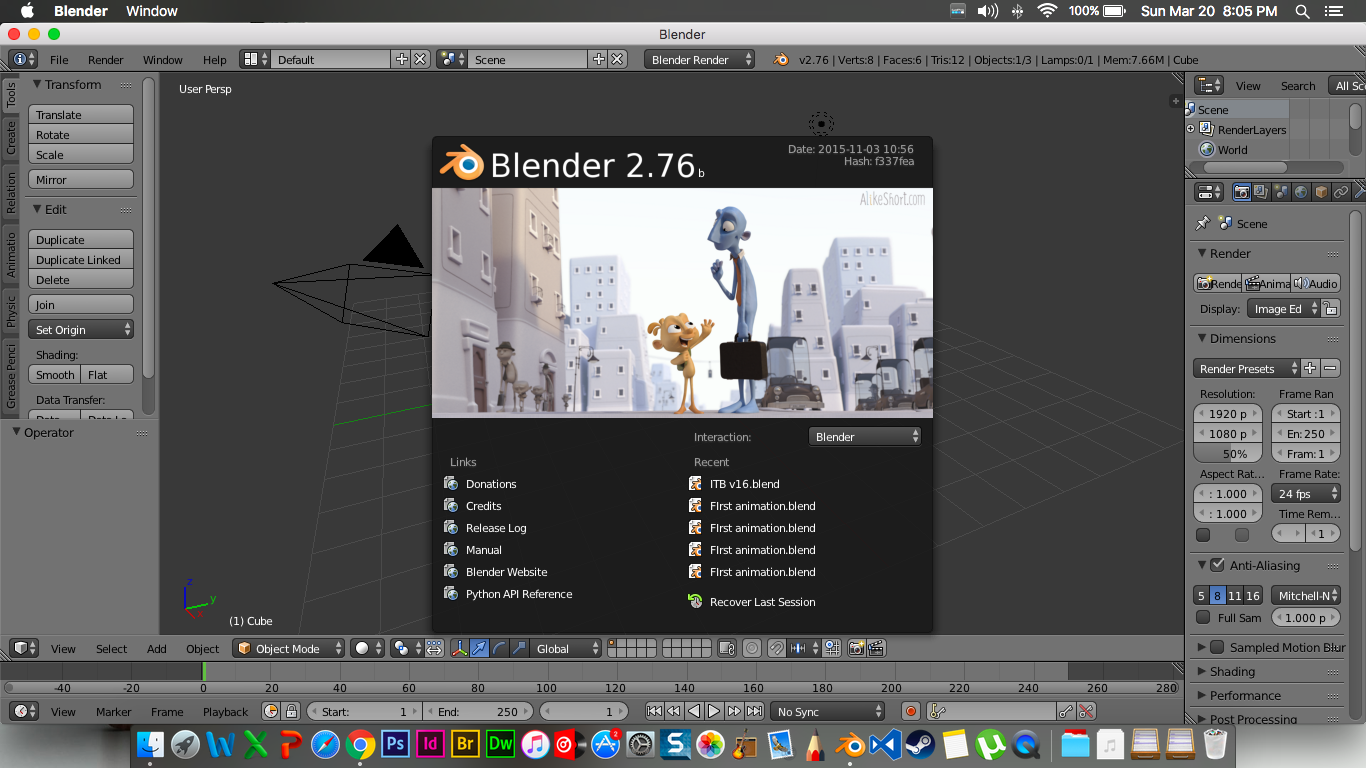Open Object properties using the cube icon
The image size is (1366, 768).
(x=1320, y=190)
